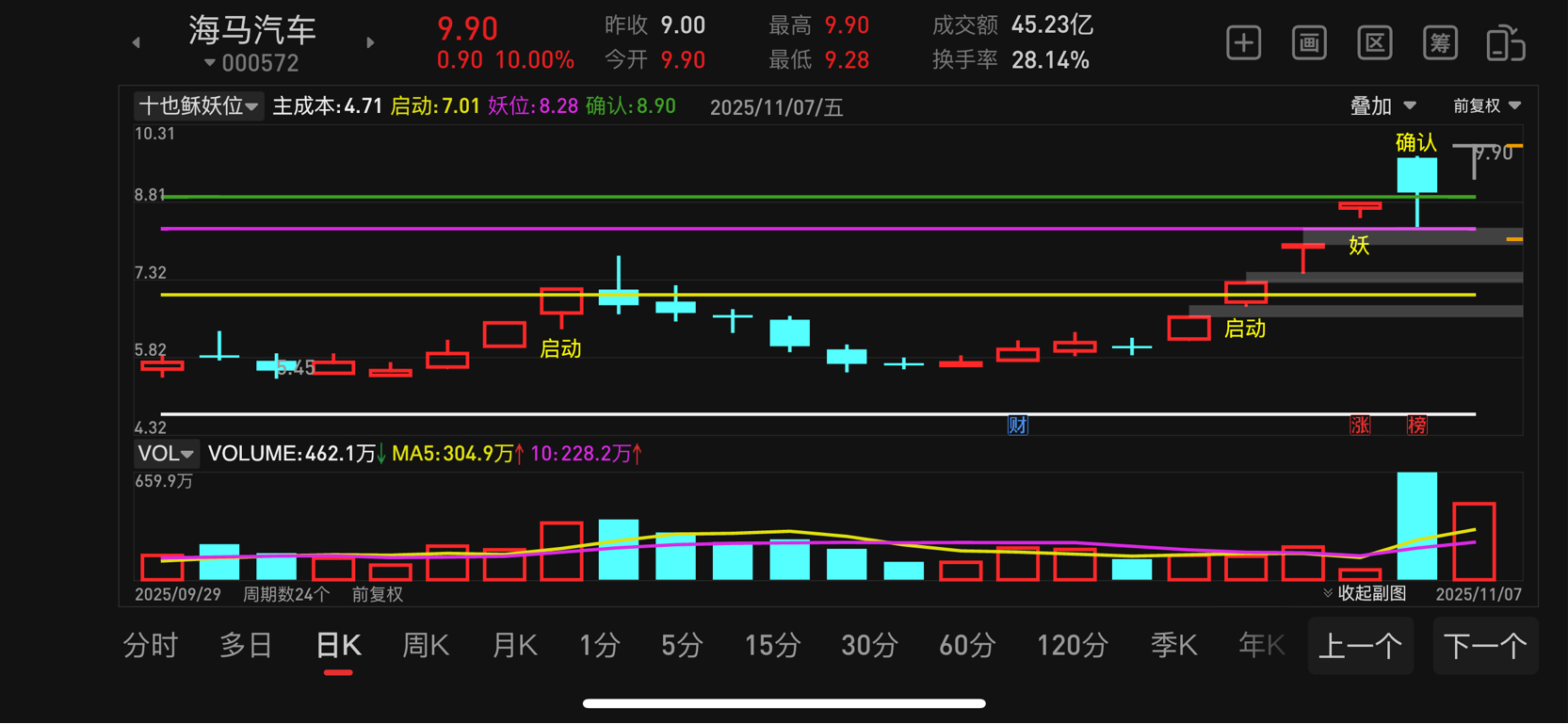Viewport: 1568px width, 724px height.
Task: Tap the 成交额 45.23亿 value
Action: (x=1052, y=25)
